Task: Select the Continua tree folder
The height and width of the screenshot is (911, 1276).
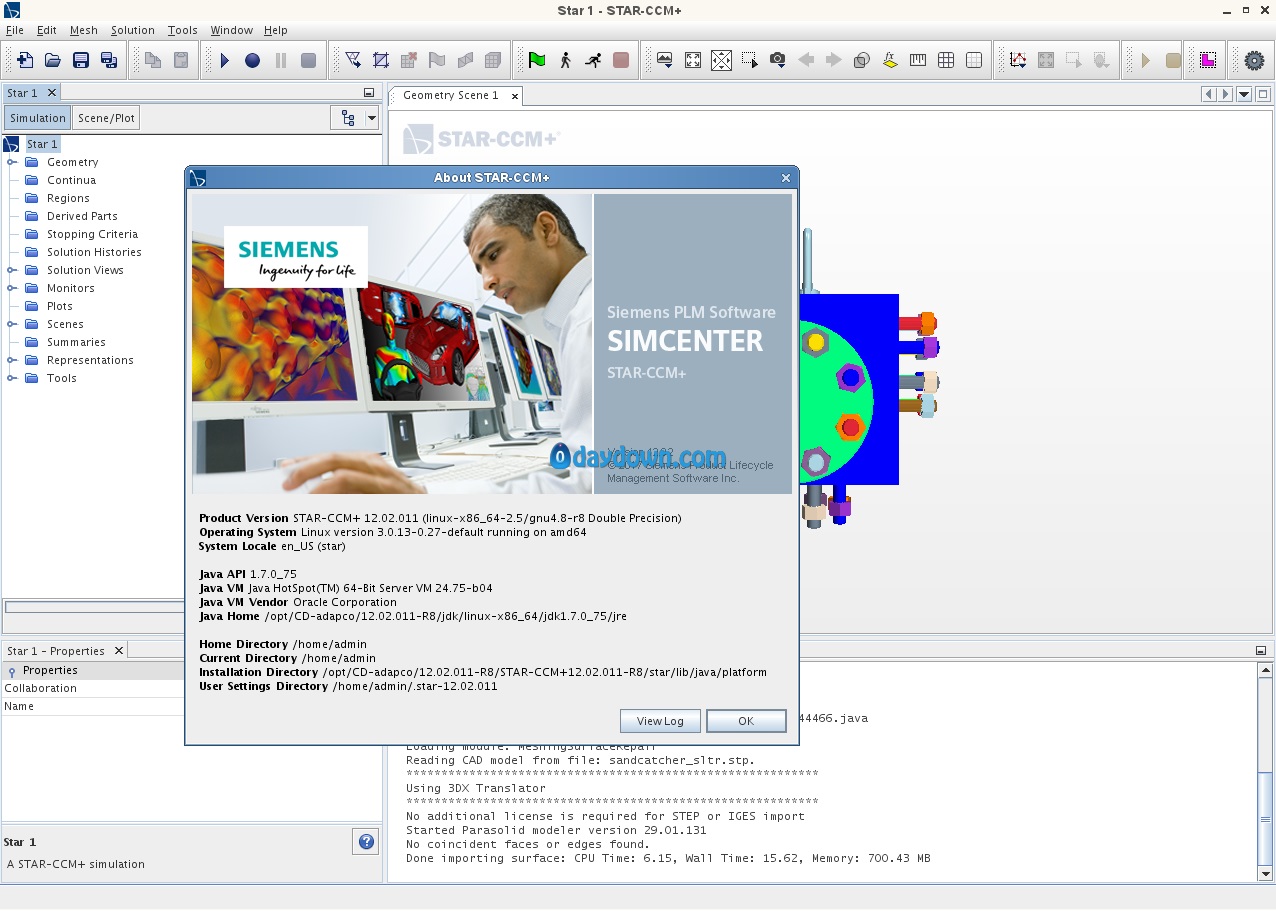Action: (72, 180)
